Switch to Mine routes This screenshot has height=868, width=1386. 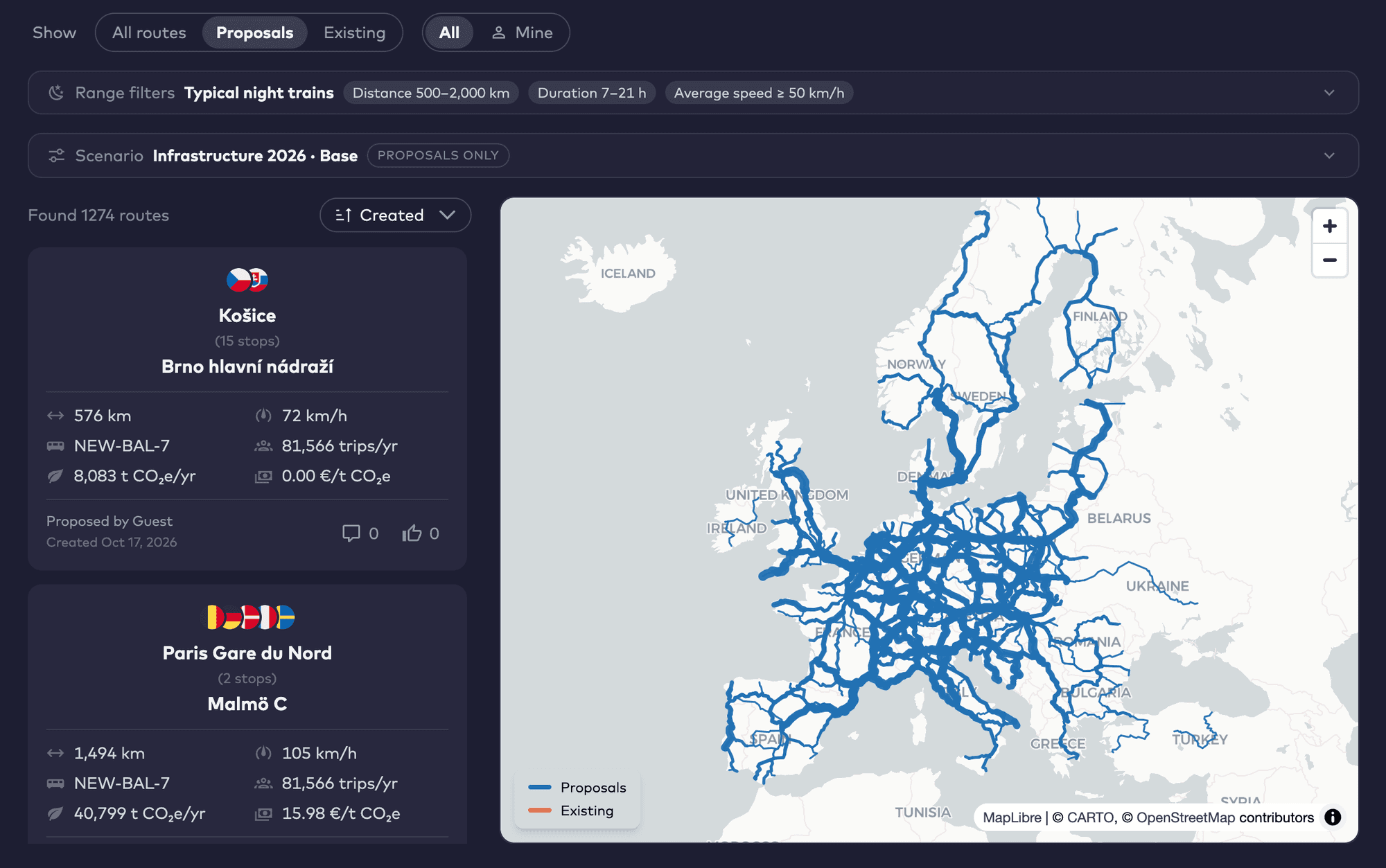pos(522,33)
